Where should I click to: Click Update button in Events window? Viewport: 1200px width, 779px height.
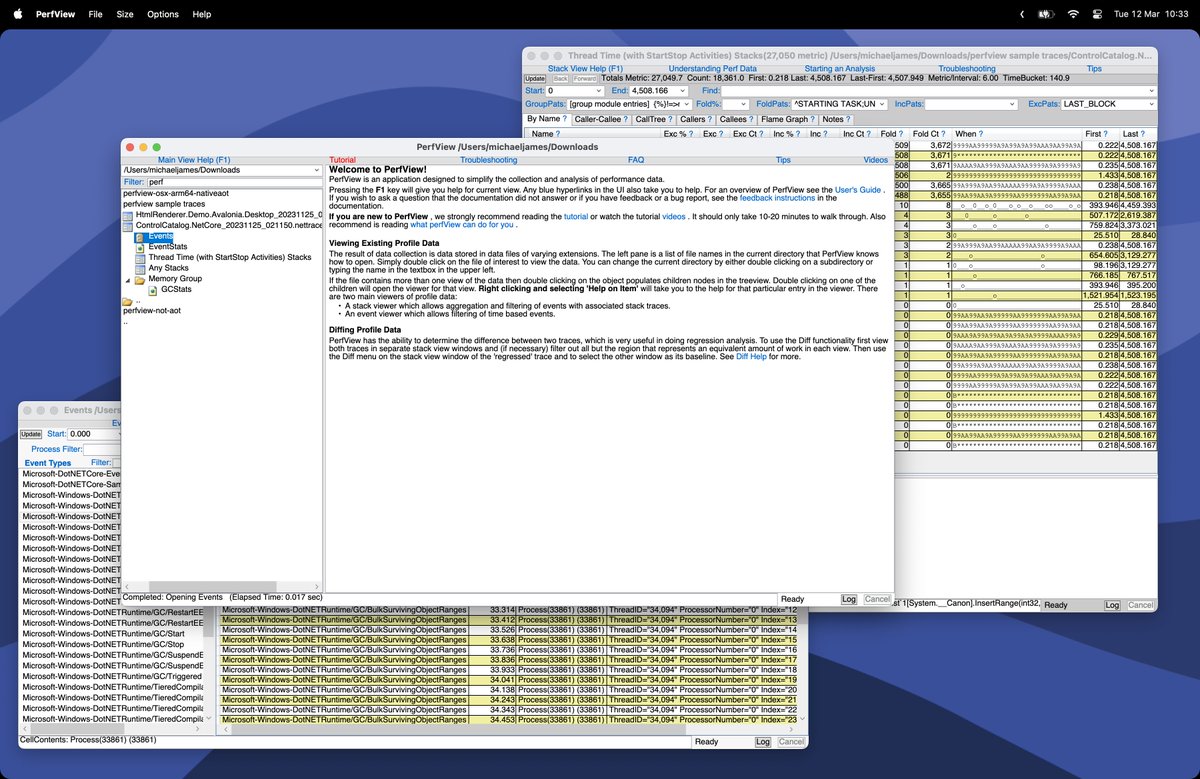coord(31,434)
